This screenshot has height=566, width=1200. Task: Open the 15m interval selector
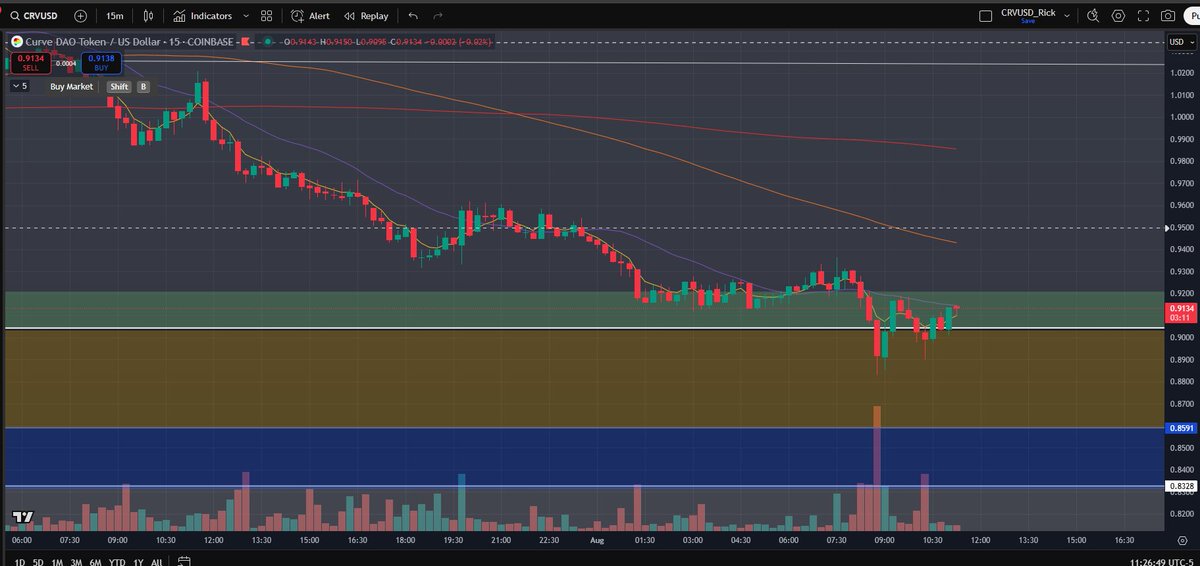coord(115,16)
